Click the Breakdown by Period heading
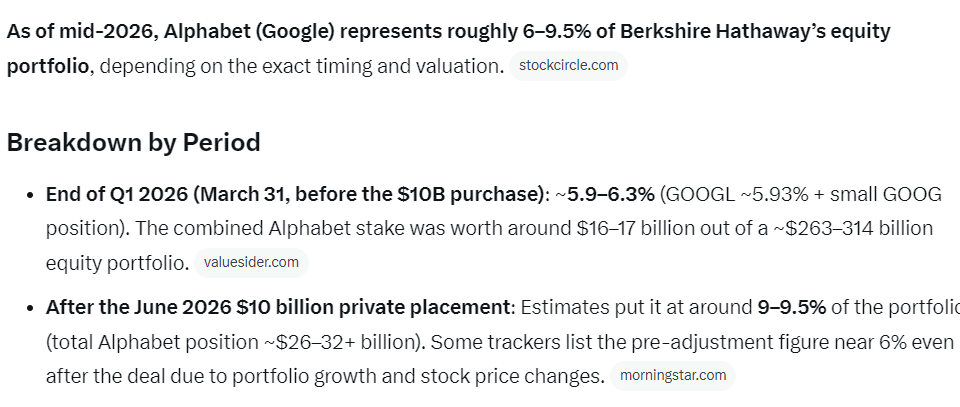Viewport: 960px width, 407px height. [133, 142]
